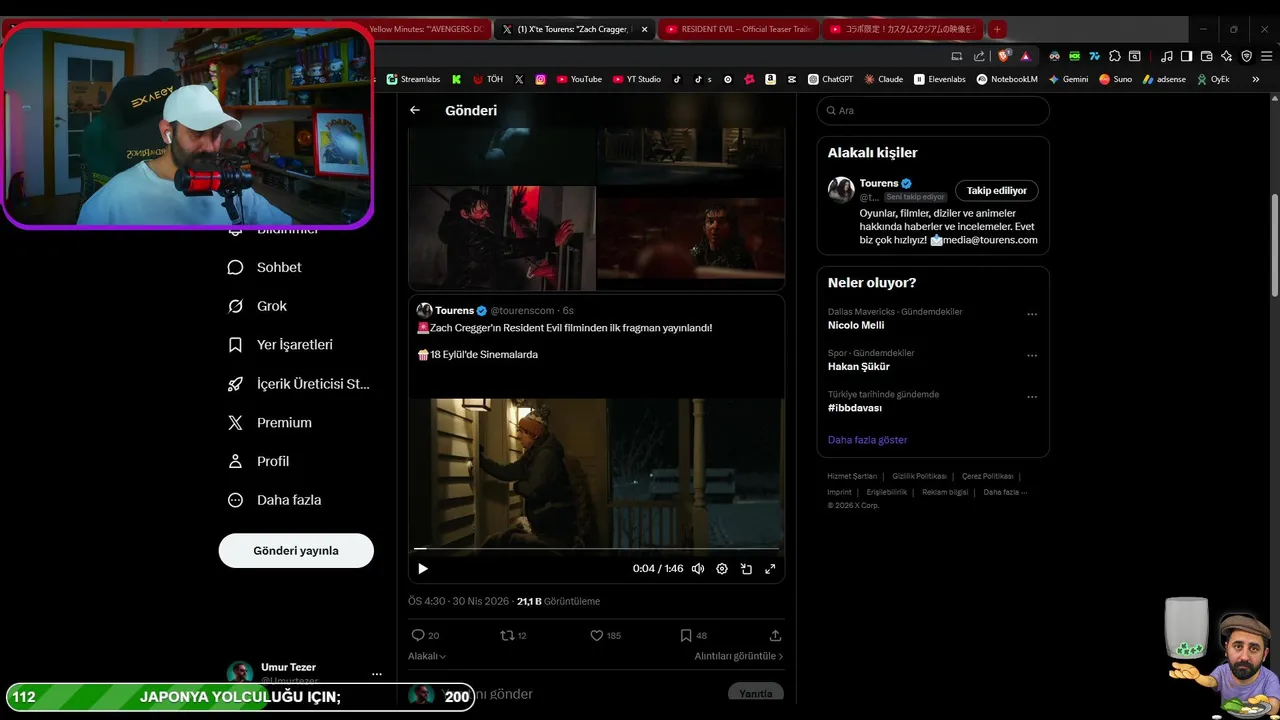Open the Instagram bookmark icon
This screenshot has width=1280, height=720.
click(540, 79)
